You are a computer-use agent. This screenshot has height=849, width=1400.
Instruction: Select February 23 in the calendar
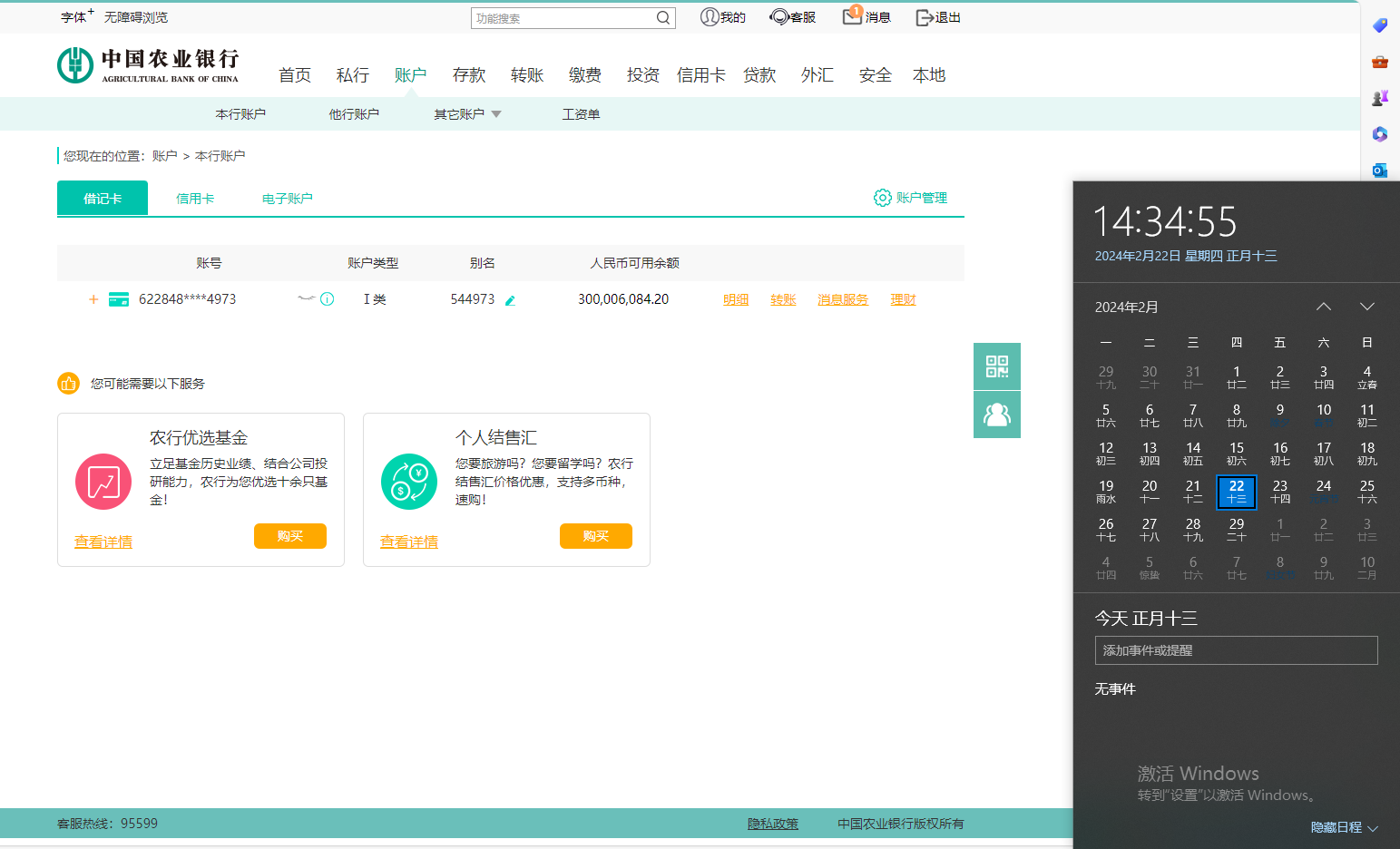(1279, 491)
